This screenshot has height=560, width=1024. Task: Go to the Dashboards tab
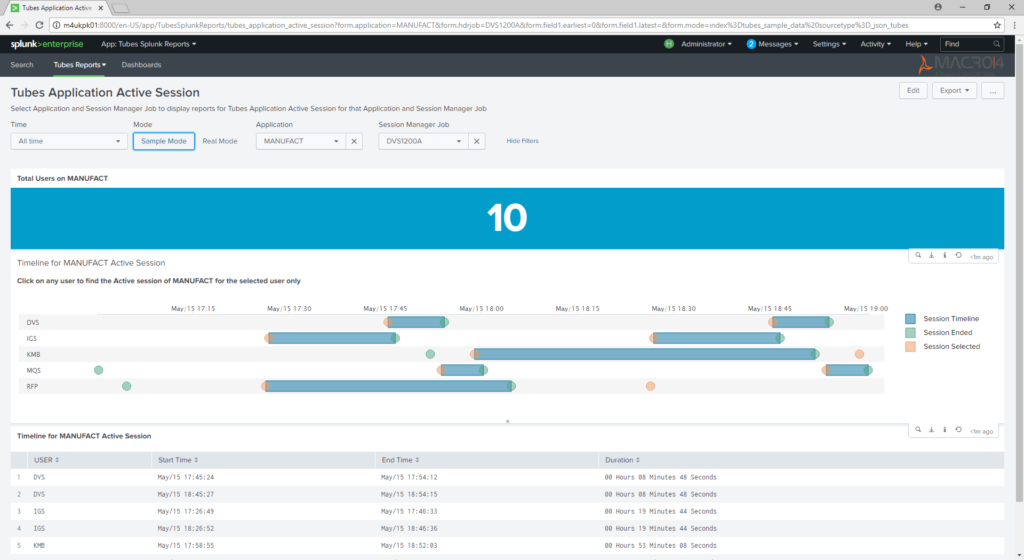141,65
